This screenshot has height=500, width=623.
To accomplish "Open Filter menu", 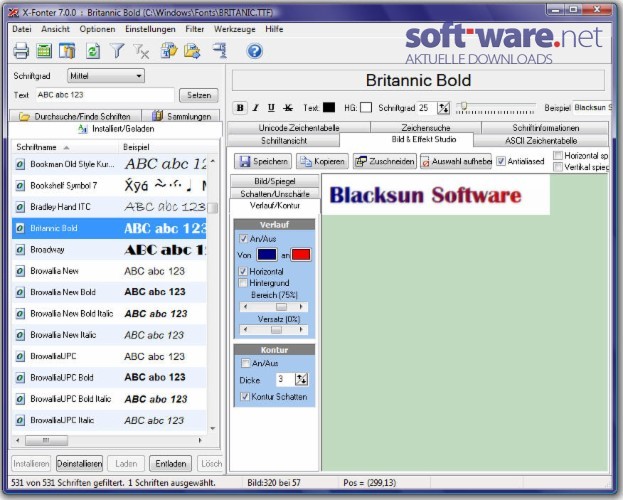I will pos(195,29).
